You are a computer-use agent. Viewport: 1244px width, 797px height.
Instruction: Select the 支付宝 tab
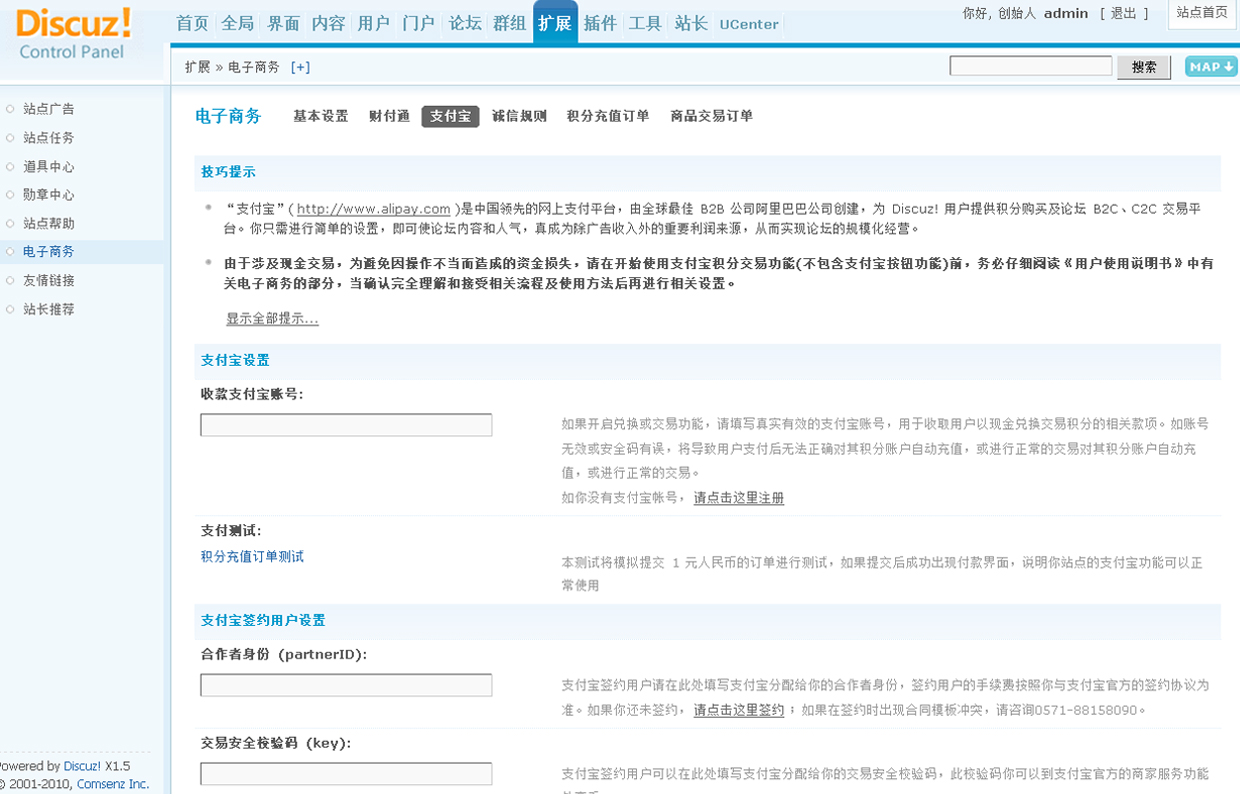coord(450,116)
